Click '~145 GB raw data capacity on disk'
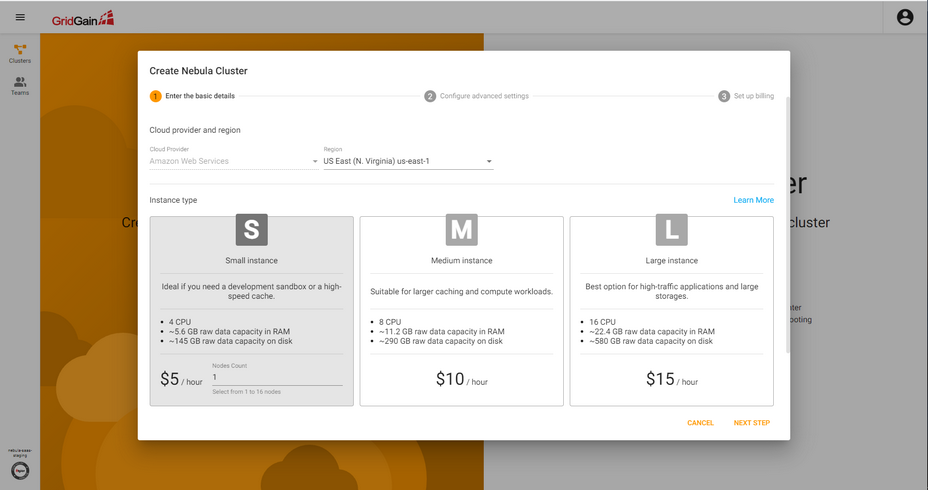Image resolution: width=928 pixels, height=490 pixels. (231, 341)
